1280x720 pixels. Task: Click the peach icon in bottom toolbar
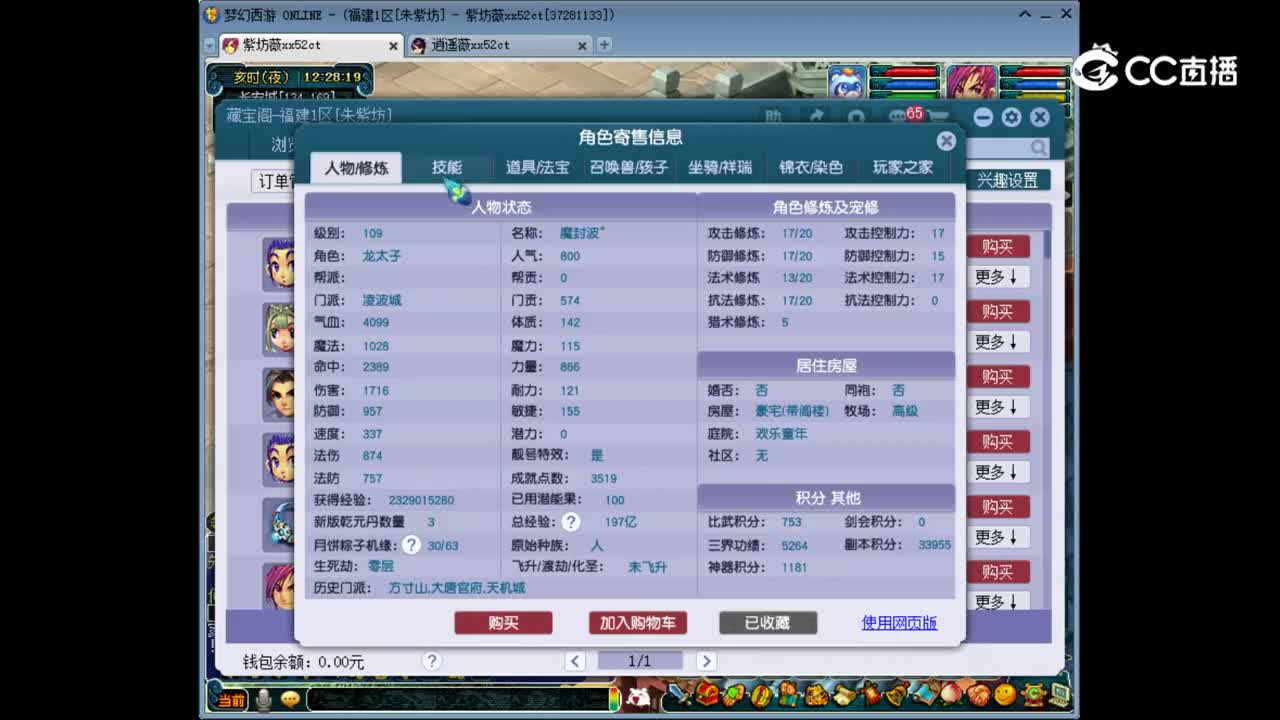coord(951,693)
